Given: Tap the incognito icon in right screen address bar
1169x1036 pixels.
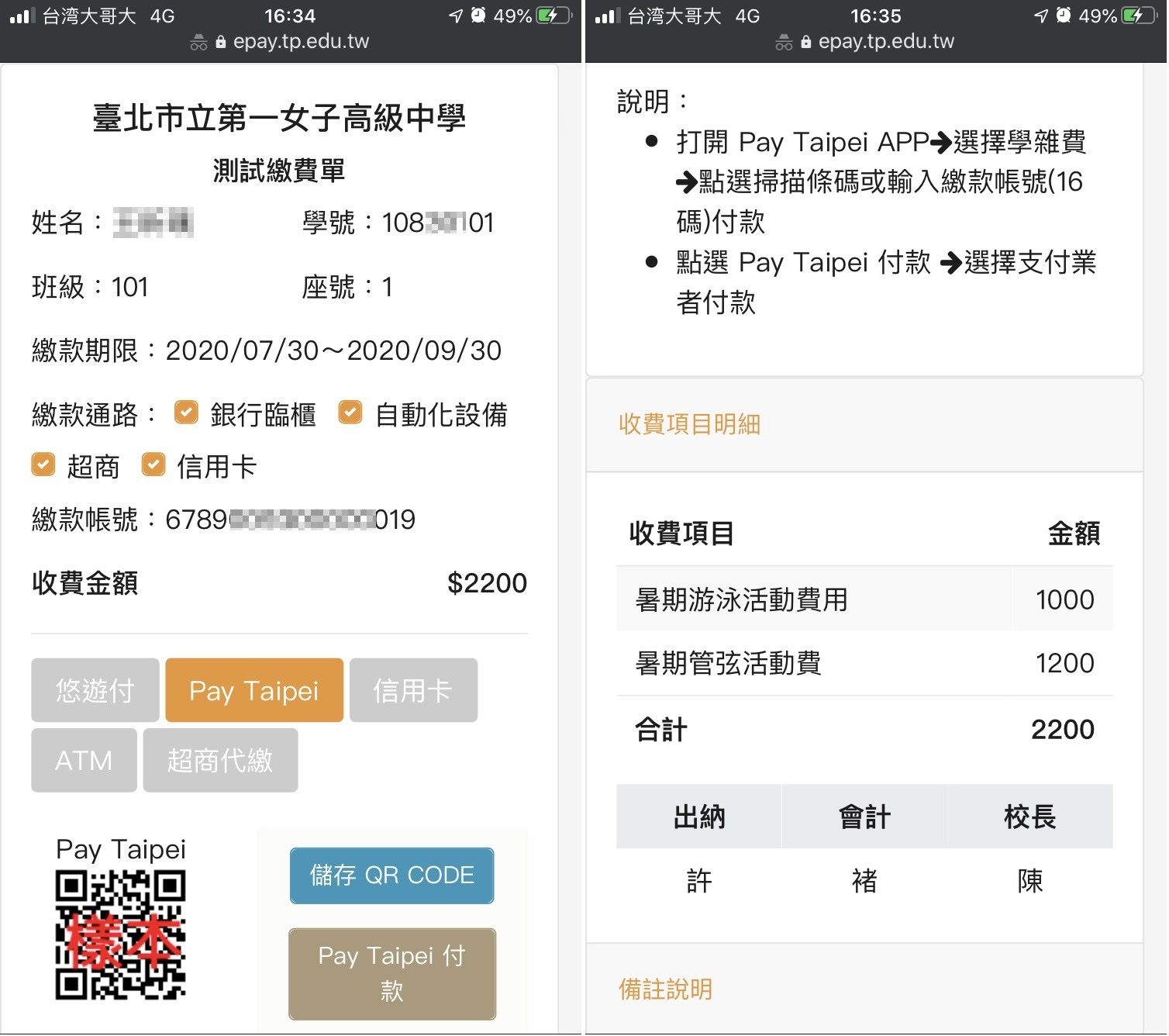Looking at the screenshot, I should point(785,43).
